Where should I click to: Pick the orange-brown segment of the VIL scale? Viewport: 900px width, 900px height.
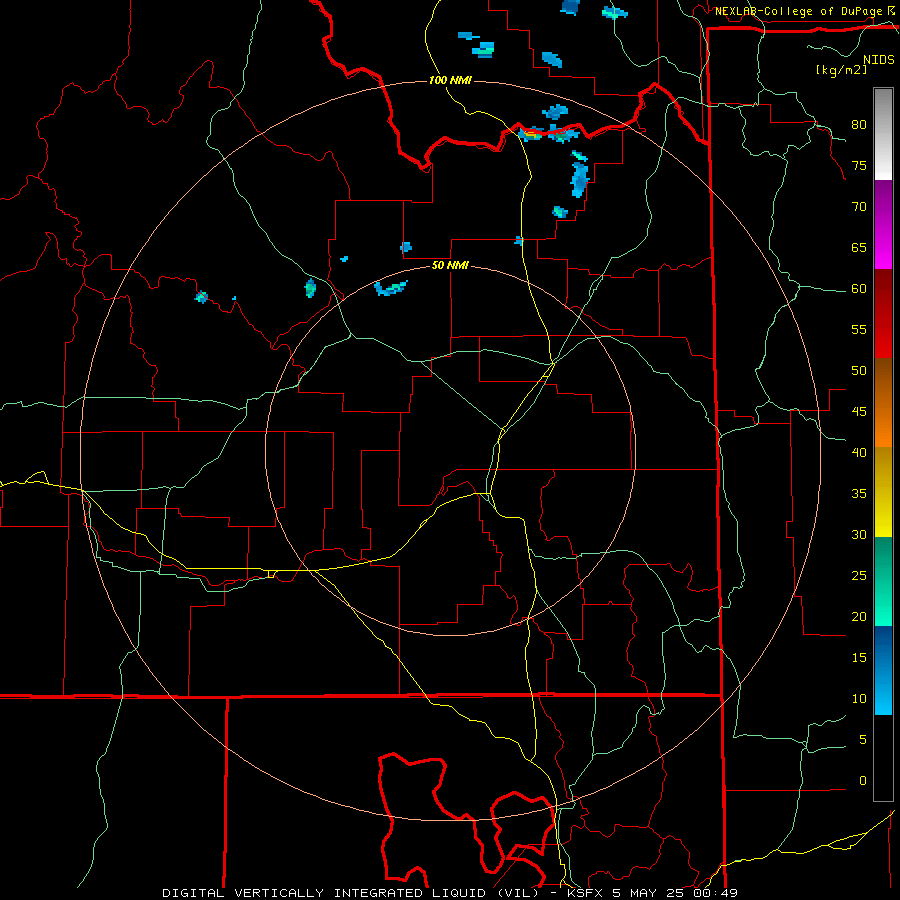883,402
